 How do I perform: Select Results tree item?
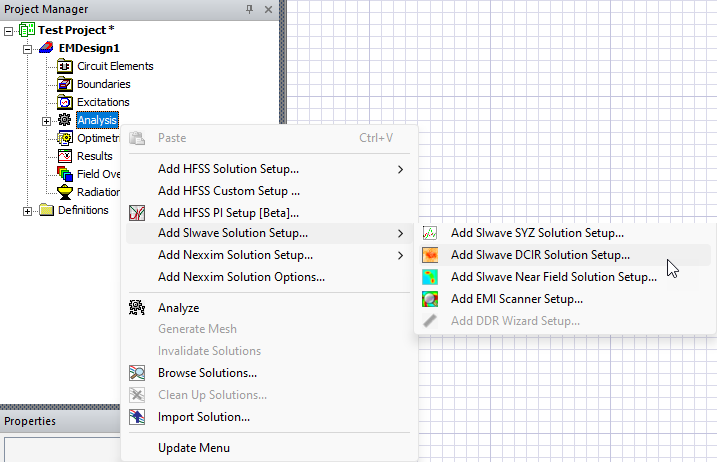click(95, 156)
